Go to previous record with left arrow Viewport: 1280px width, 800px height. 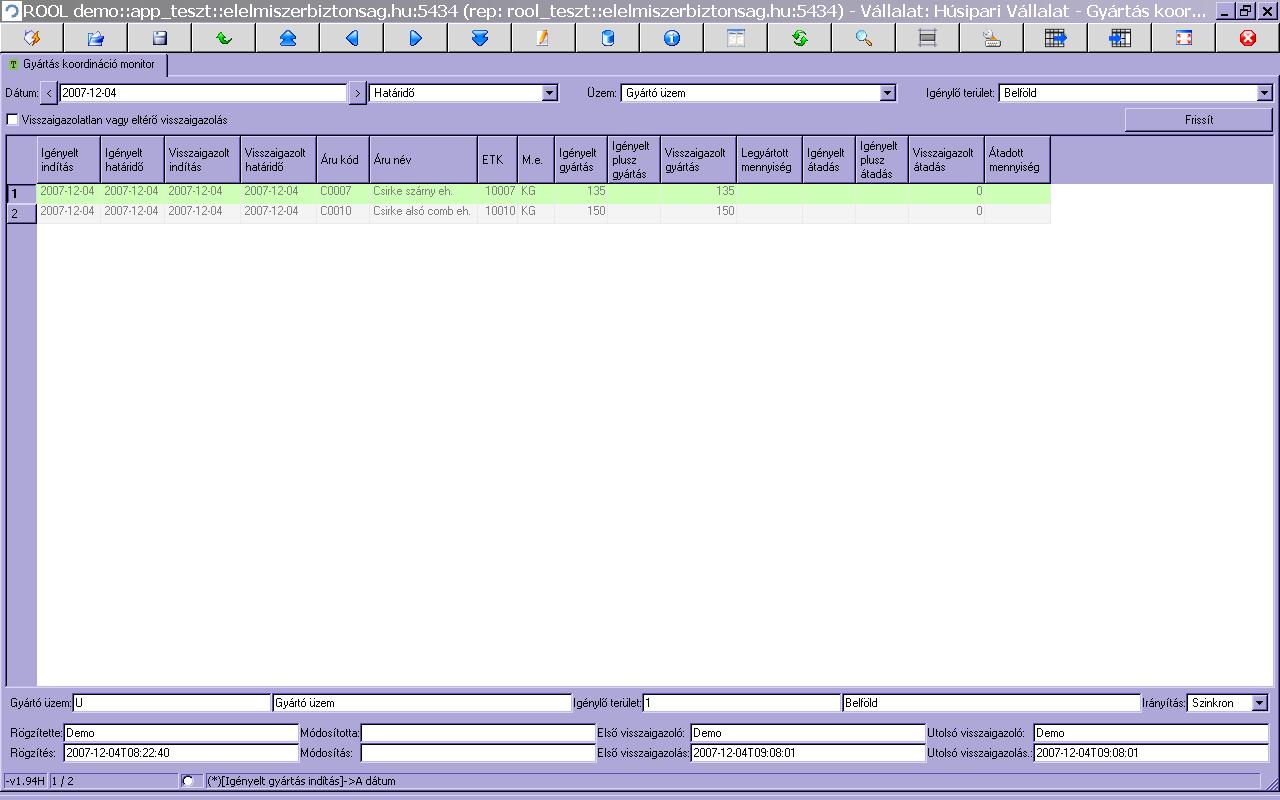[351, 38]
